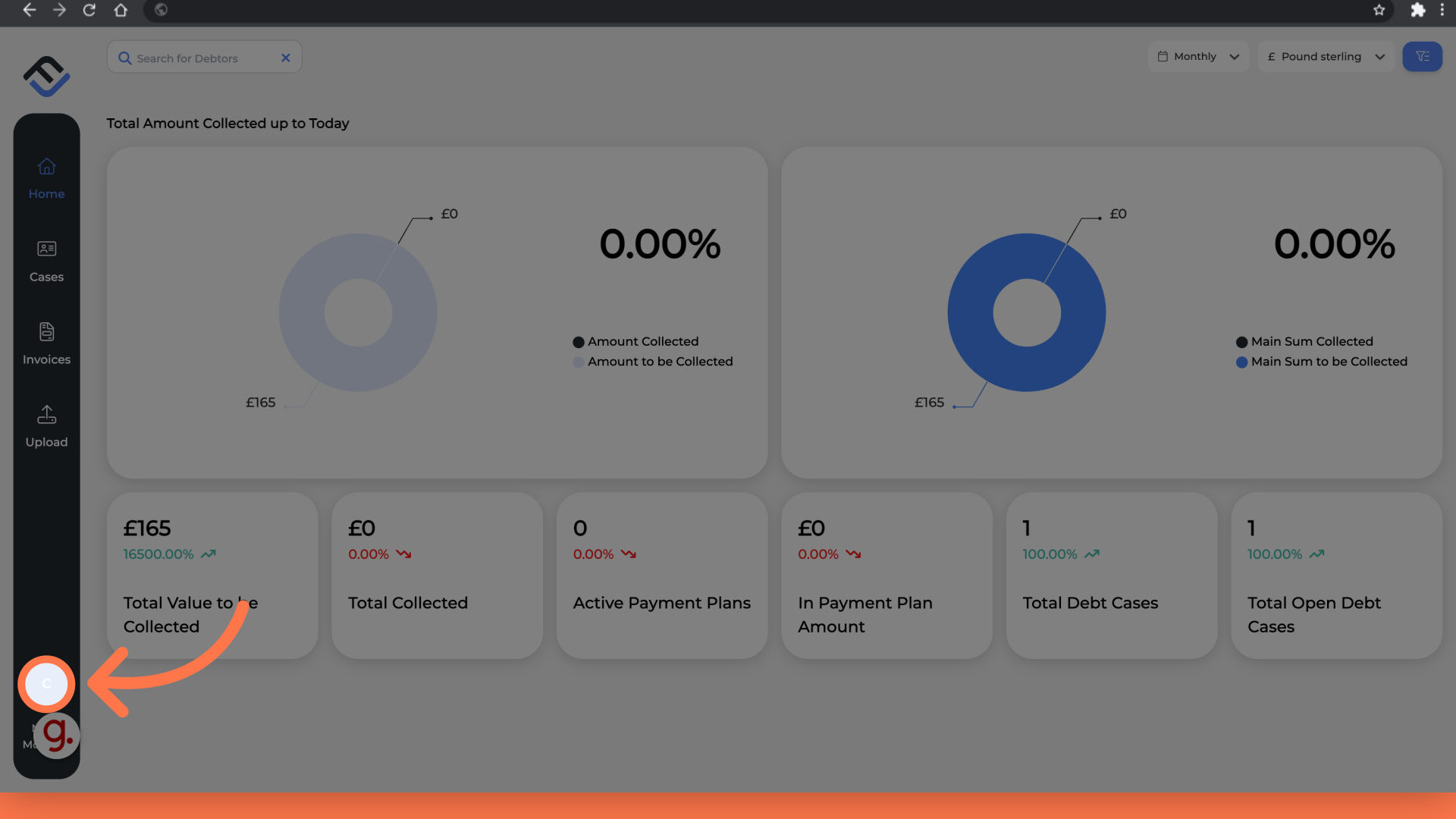Click the Total Value to be Collected card

click(x=212, y=576)
